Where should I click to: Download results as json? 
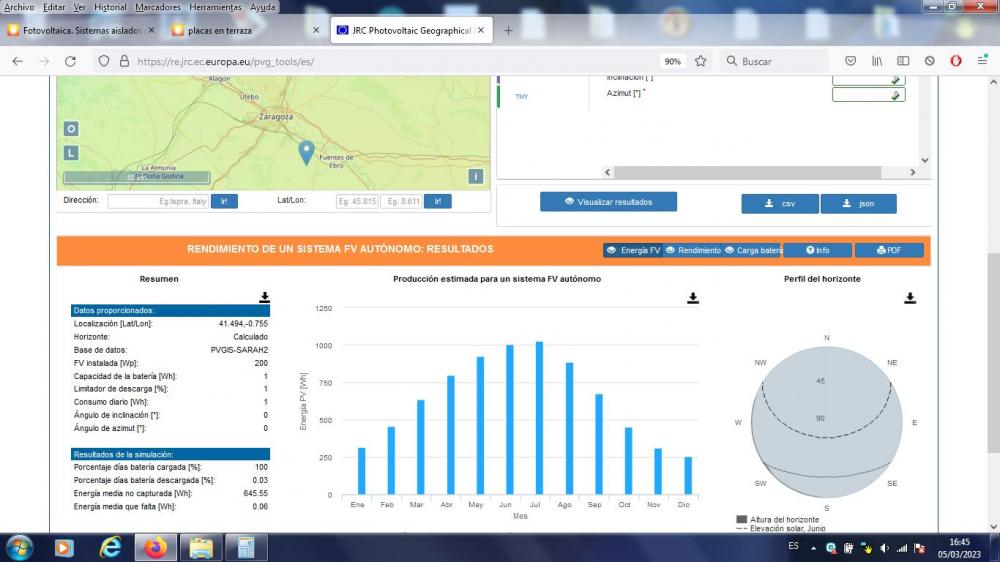coord(858,203)
